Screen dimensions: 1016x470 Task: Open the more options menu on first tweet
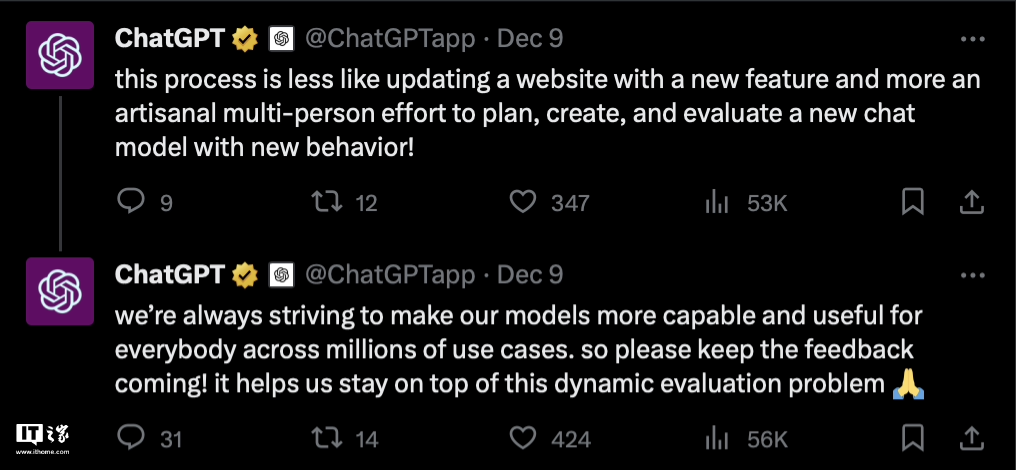click(972, 39)
